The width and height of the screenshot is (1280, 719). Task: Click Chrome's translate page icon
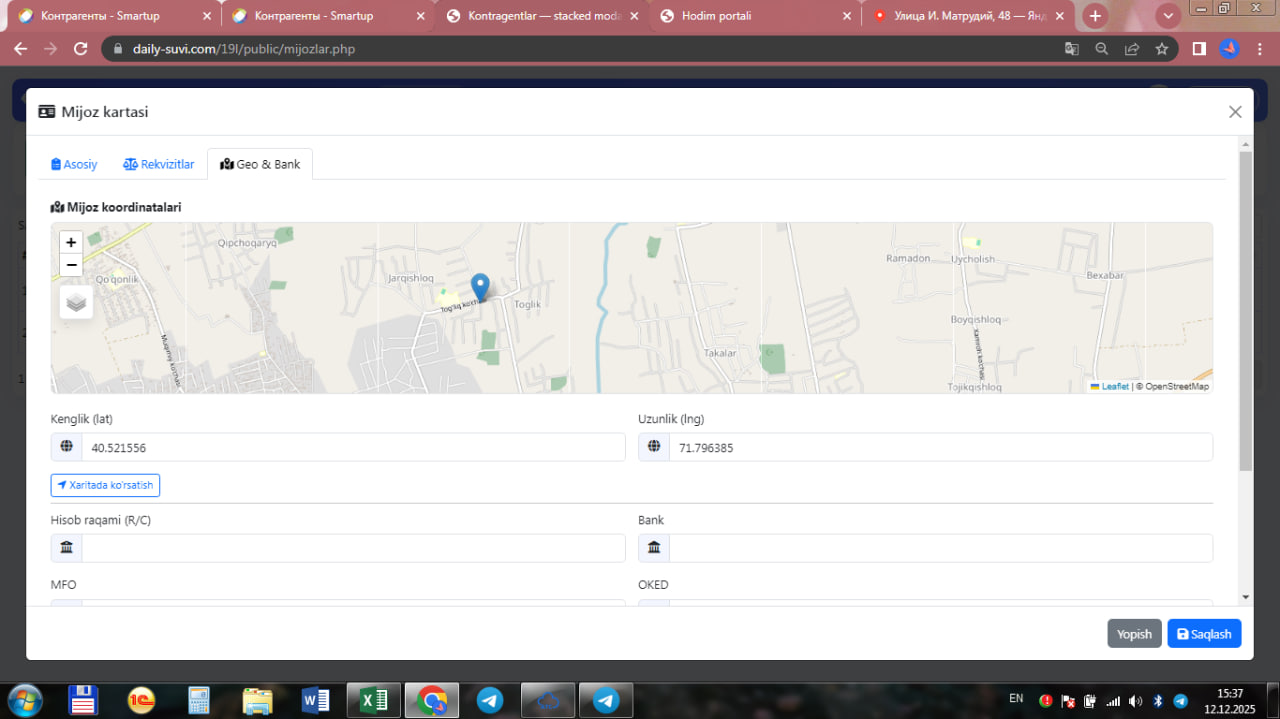pos(1071,49)
